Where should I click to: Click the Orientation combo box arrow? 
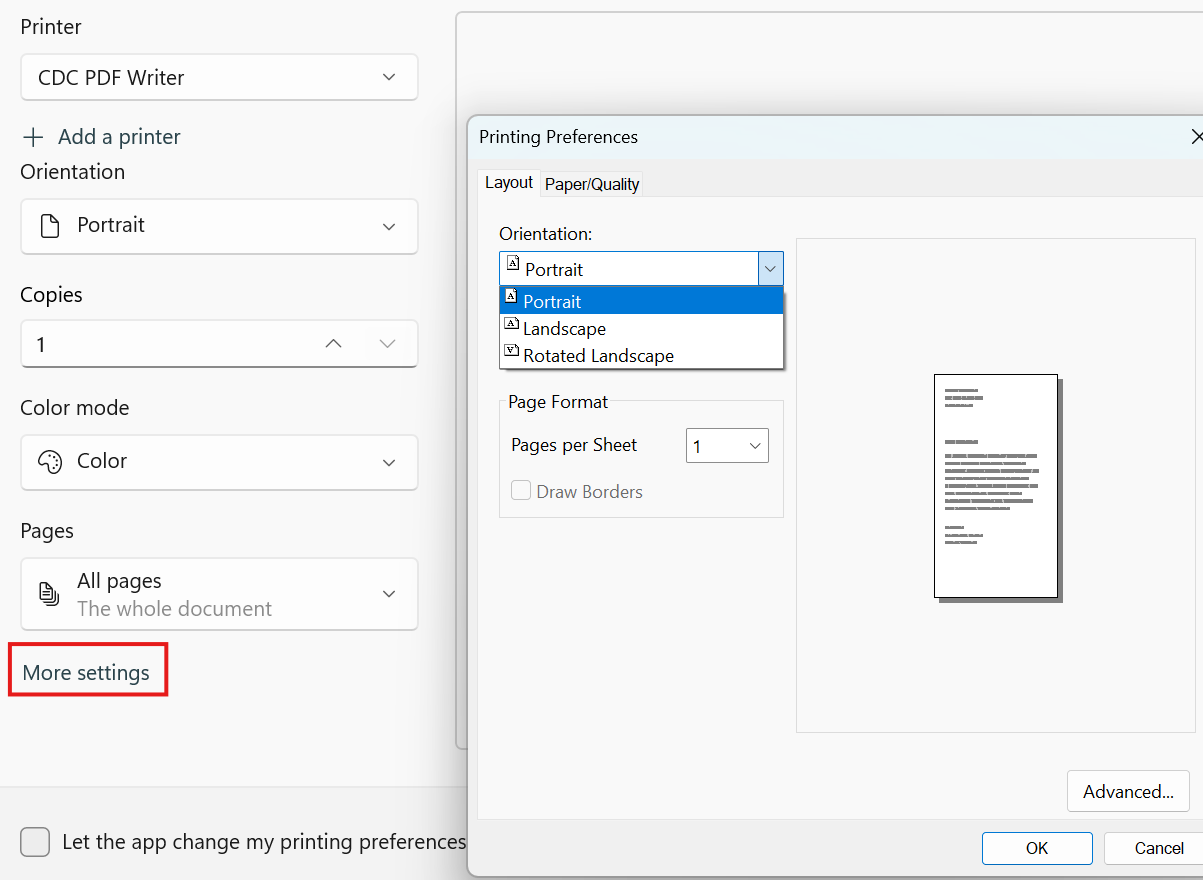coord(770,268)
